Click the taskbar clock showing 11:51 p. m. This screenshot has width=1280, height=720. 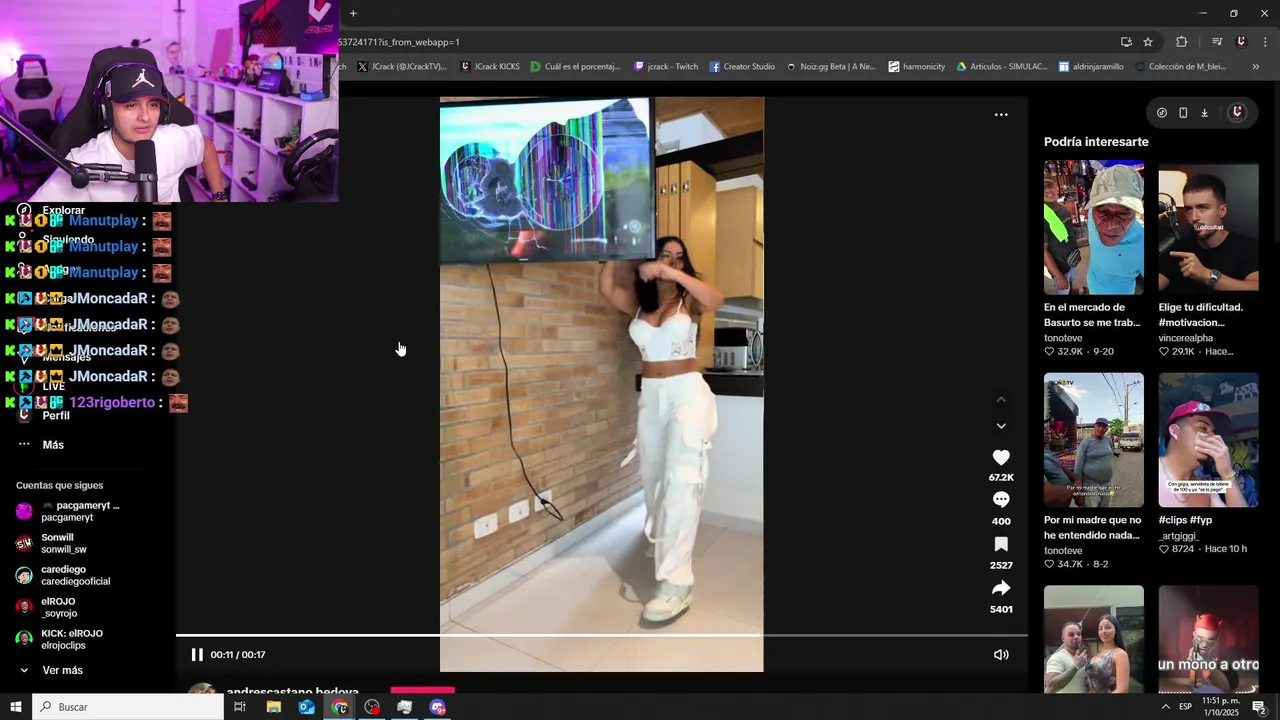click(x=1221, y=707)
